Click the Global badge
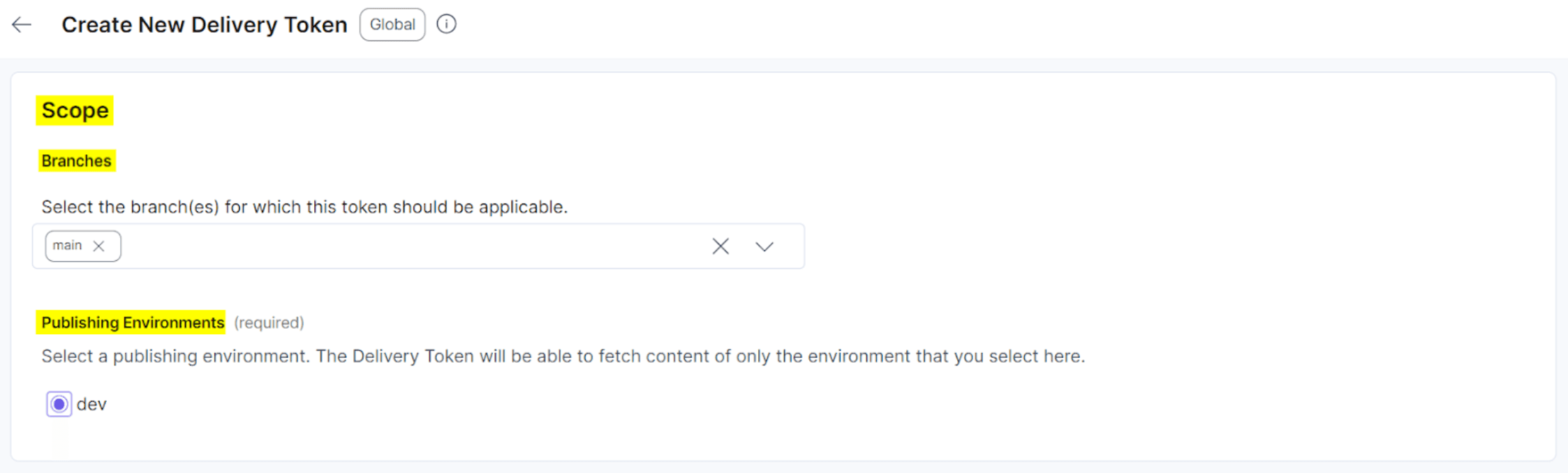 [x=392, y=24]
